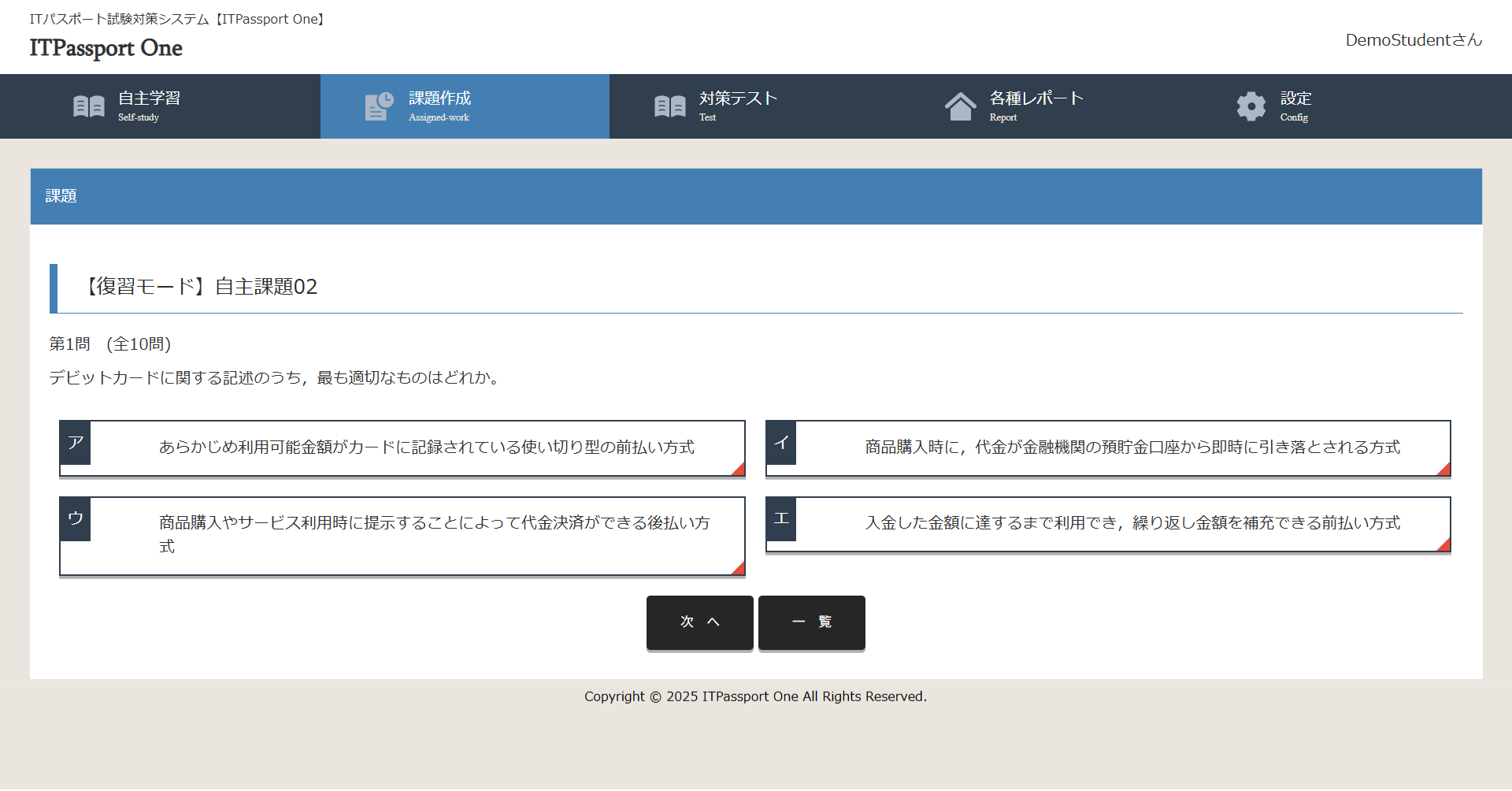Viewport: 1512px width, 791px height.
Task: Select answer option ア
Action: click(402, 447)
